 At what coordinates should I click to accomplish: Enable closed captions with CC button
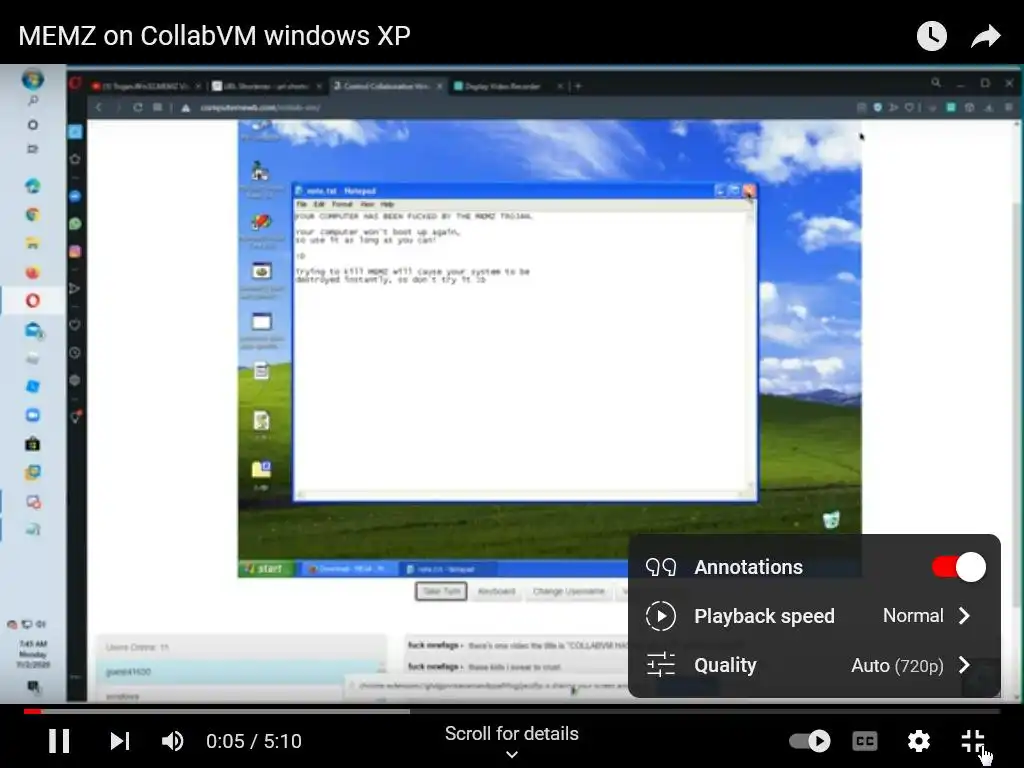pos(865,741)
